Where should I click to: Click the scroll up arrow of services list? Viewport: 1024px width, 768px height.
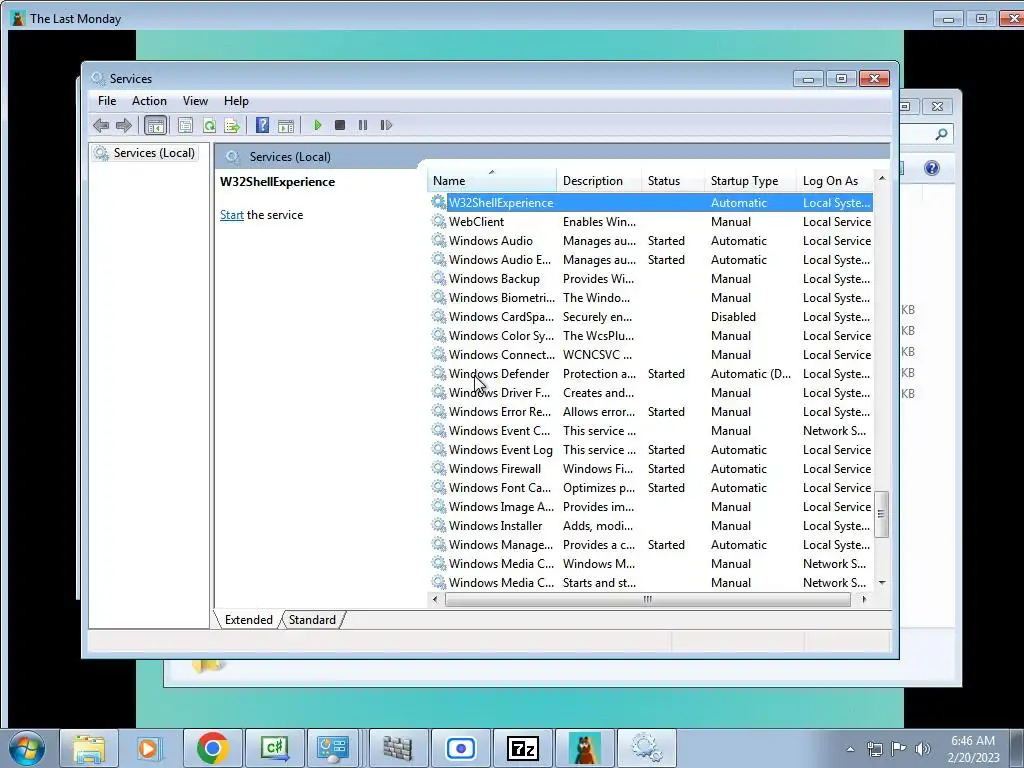(x=882, y=178)
